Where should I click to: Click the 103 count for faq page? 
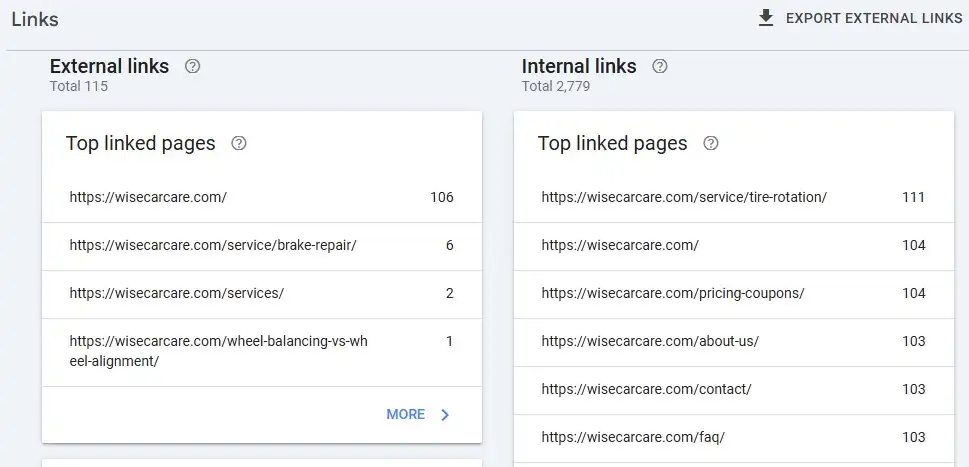(x=913, y=438)
